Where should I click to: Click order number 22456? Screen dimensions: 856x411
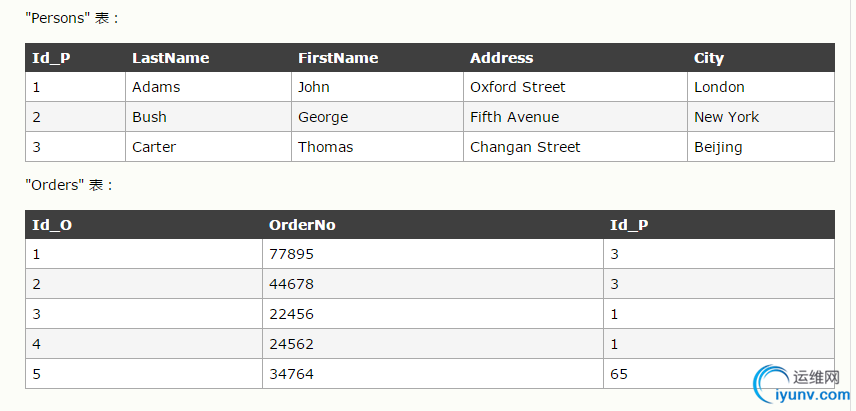(291, 314)
